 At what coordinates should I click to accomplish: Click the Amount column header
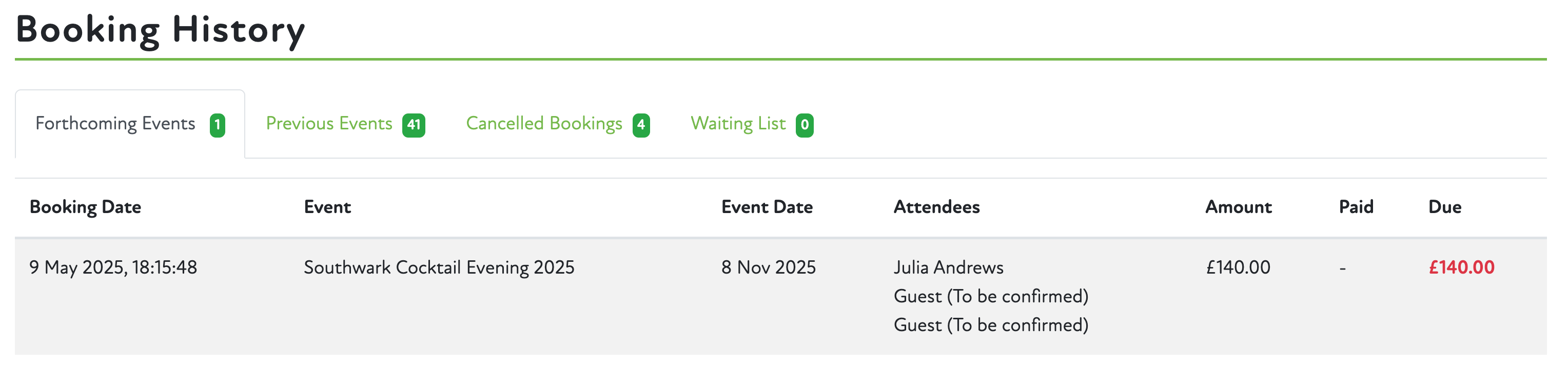[1238, 207]
